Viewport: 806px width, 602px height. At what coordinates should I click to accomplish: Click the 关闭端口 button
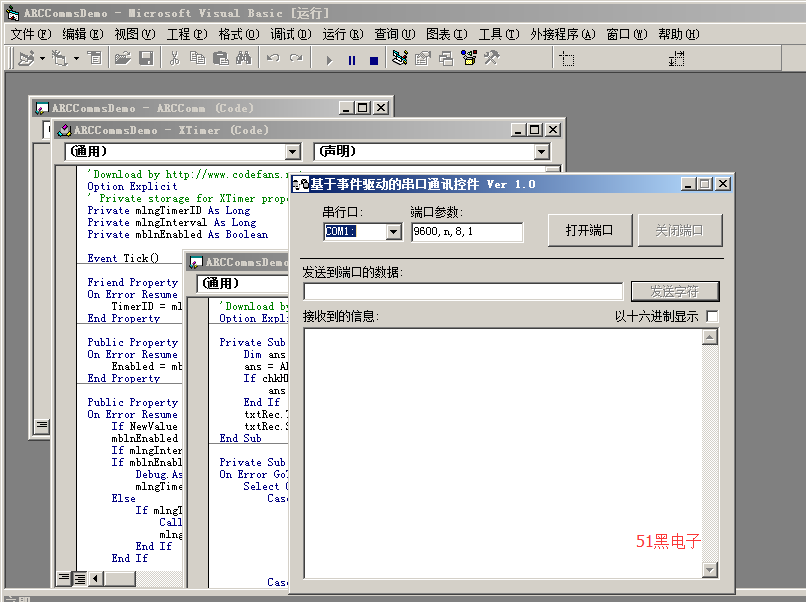coord(680,230)
